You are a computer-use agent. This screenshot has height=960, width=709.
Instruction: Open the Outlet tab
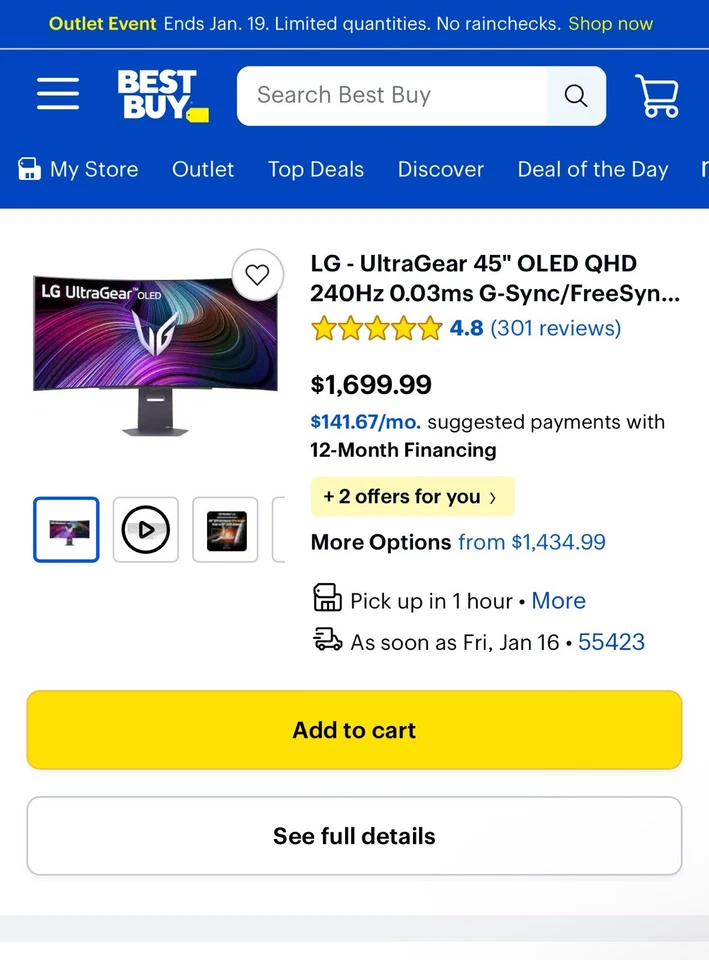[203, 169]
